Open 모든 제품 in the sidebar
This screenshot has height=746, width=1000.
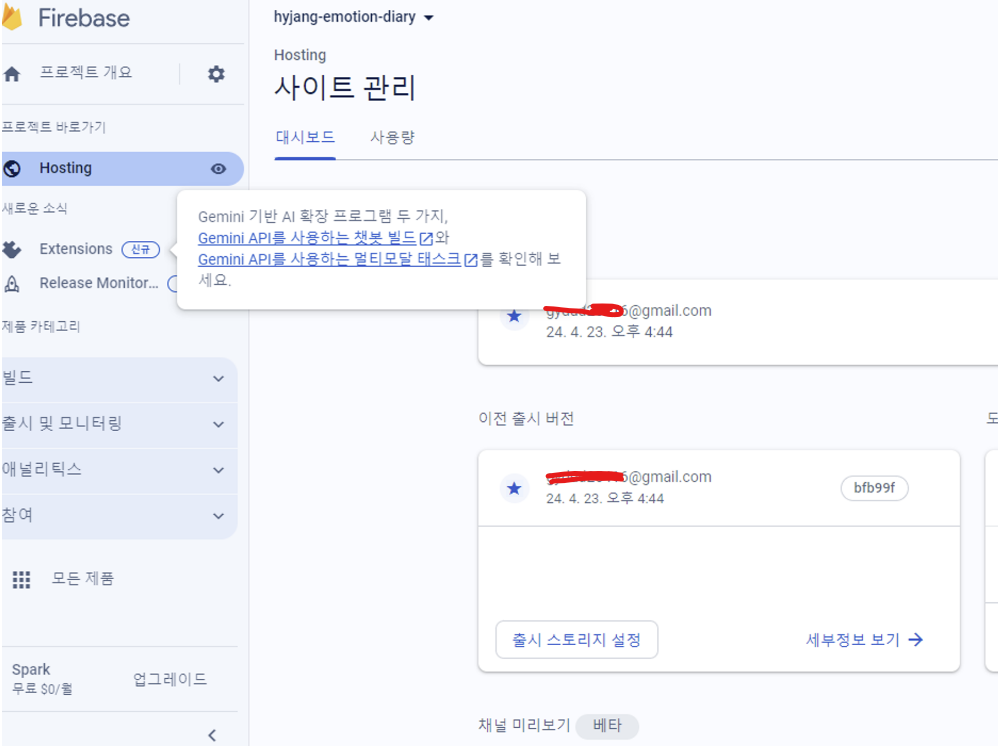pyautogui.click(x=82, y=578)
